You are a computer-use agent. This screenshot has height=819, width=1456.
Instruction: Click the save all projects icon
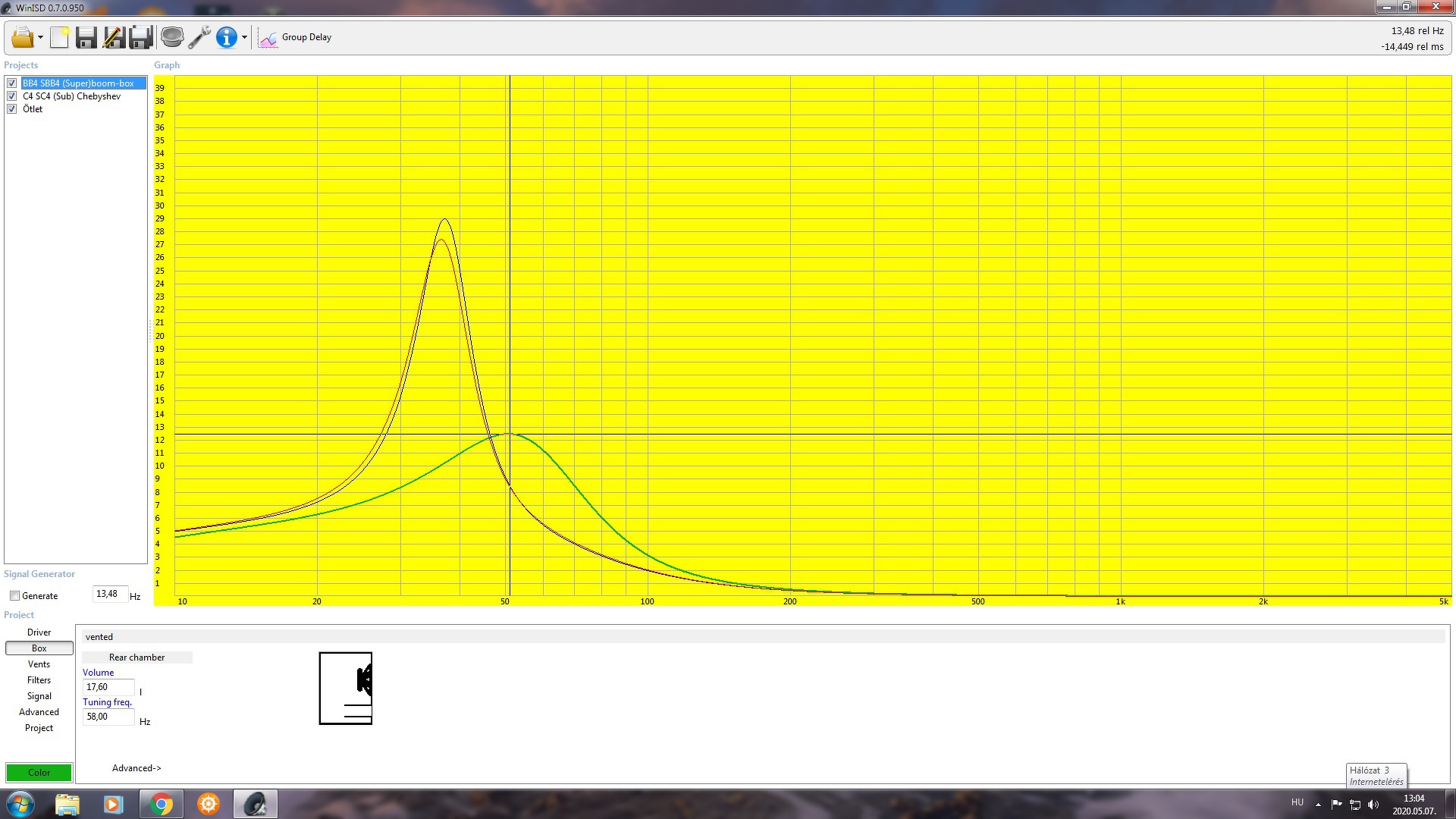[x=141, y=37]
